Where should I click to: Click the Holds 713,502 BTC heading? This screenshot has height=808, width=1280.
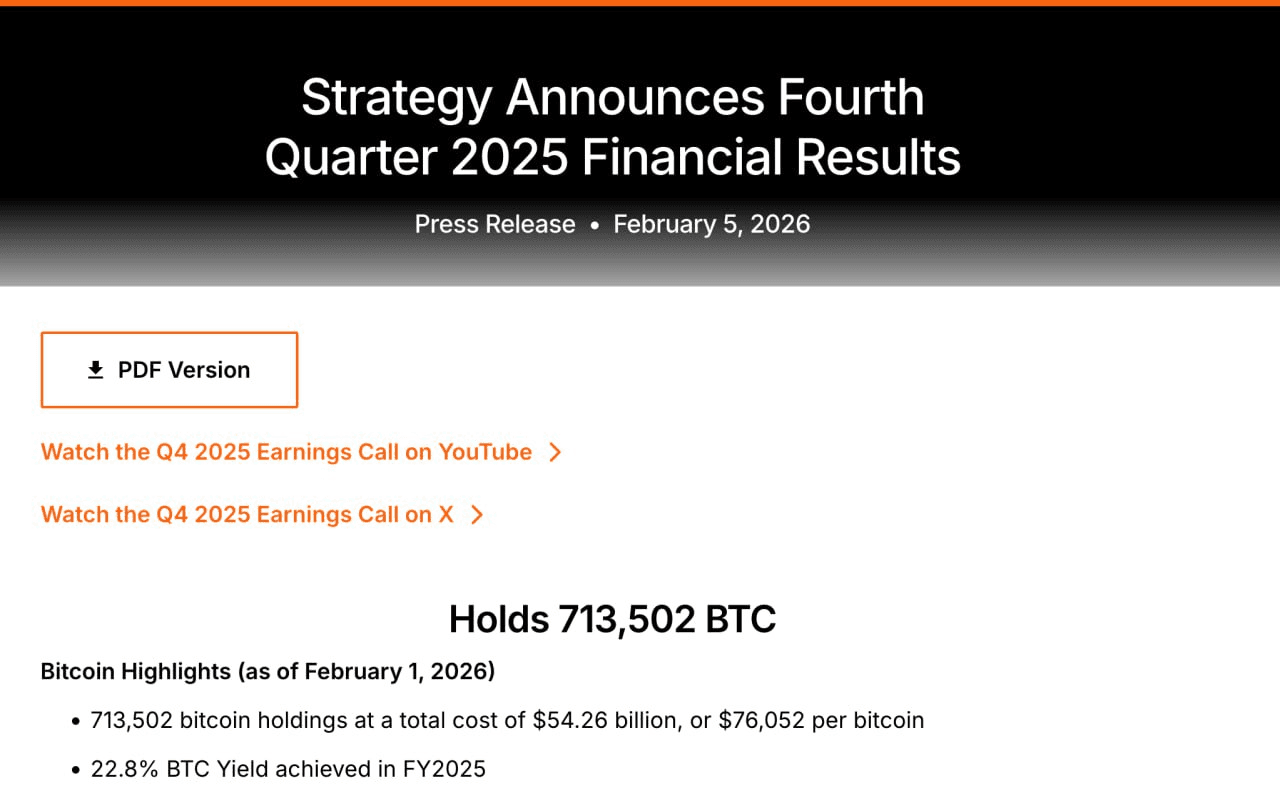(x=612, y=619)
